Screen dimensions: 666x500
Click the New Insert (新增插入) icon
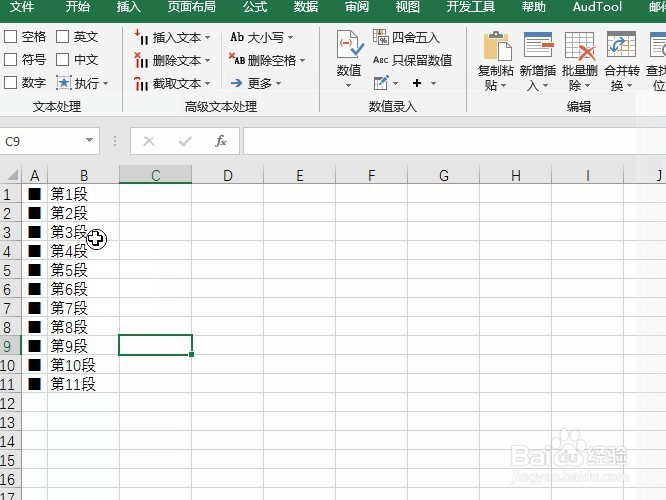[539, 45]
